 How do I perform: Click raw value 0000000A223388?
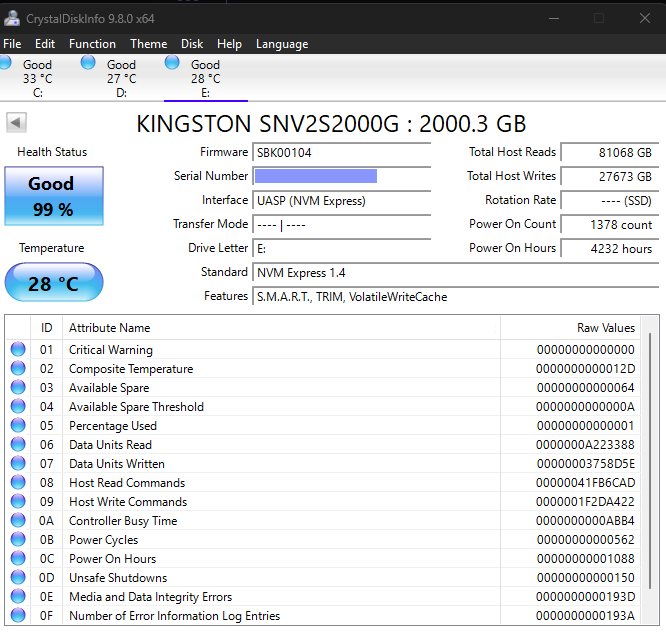(x=585, y=445)
